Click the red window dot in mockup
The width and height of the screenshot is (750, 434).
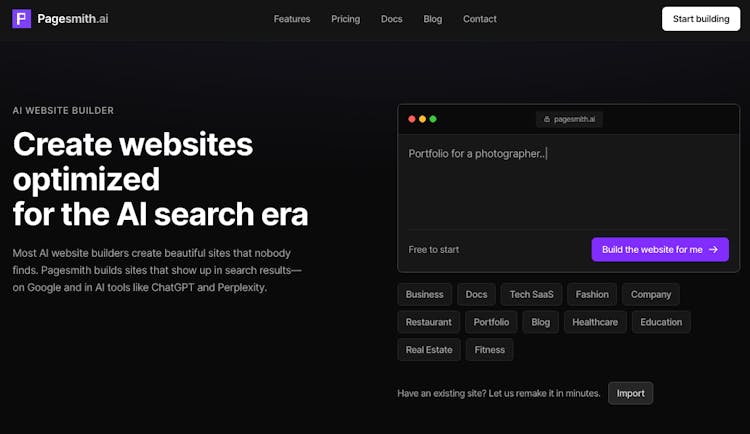point(412,119)
